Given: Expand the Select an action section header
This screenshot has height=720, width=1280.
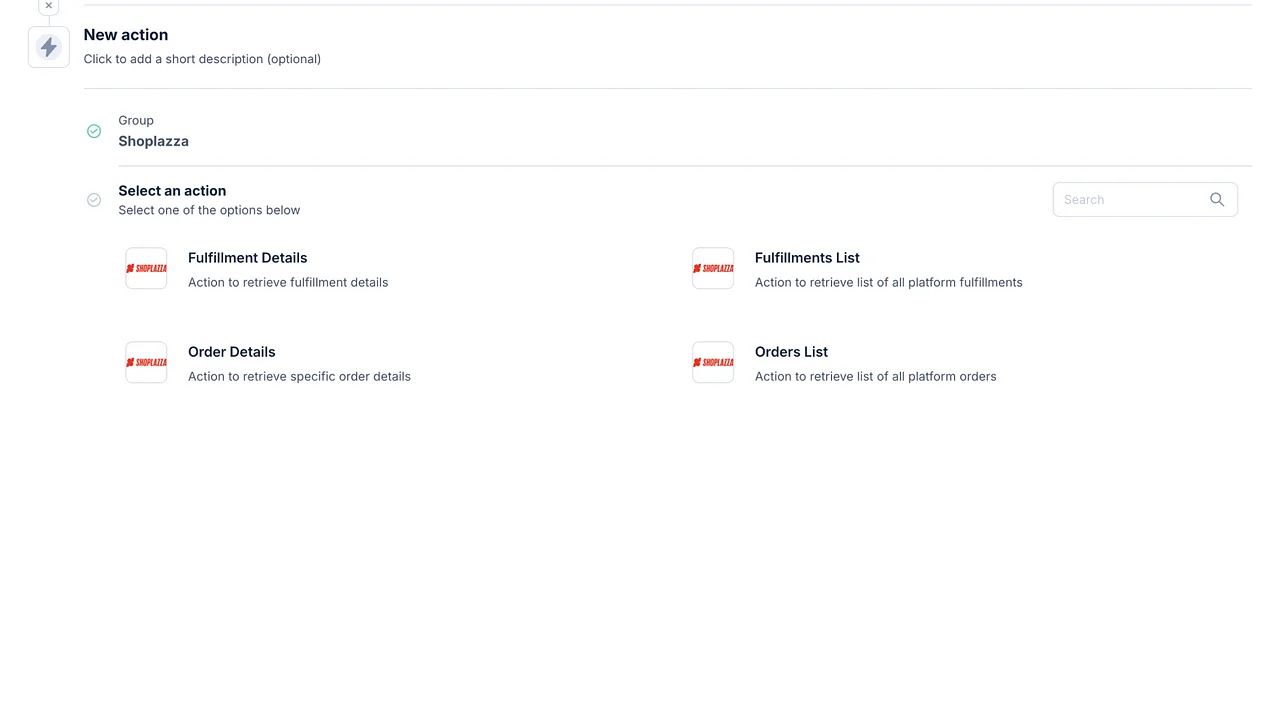Looking at the screenshot, I should pyautogui.click(x=172, y=191).
